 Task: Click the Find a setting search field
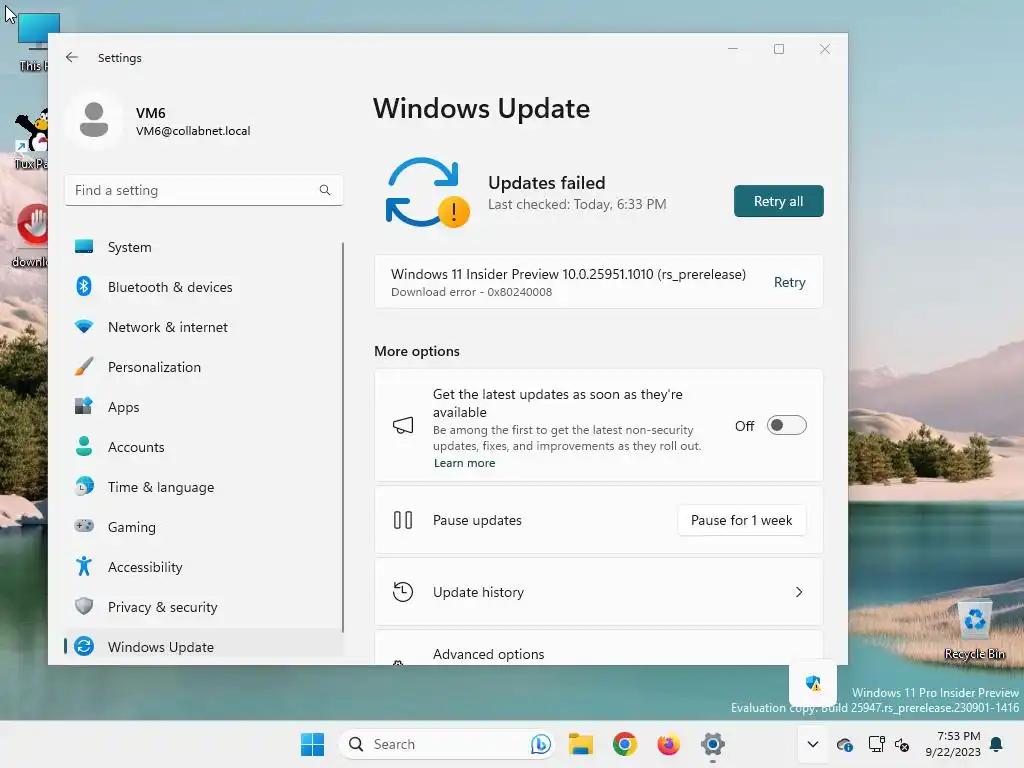(x=204, y=190)
